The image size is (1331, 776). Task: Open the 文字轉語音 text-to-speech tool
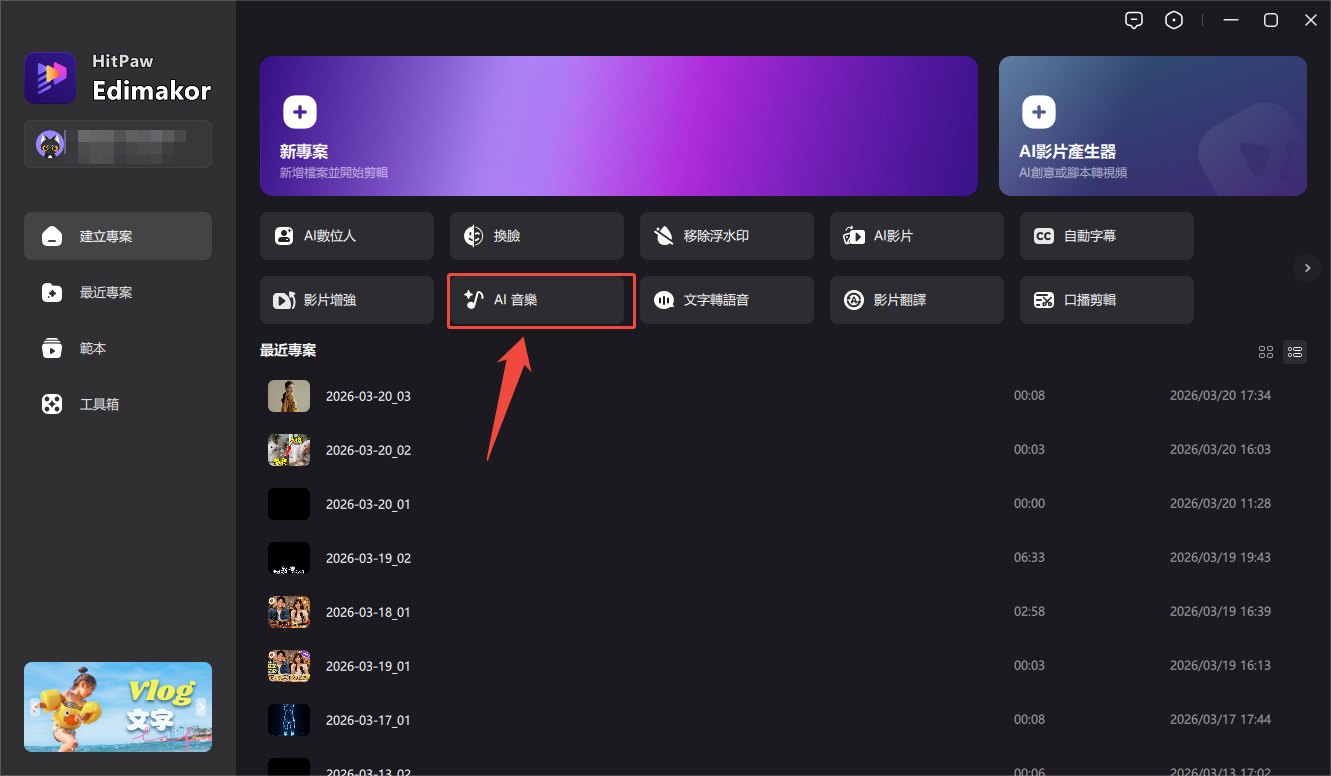click(x=726, y=300)
